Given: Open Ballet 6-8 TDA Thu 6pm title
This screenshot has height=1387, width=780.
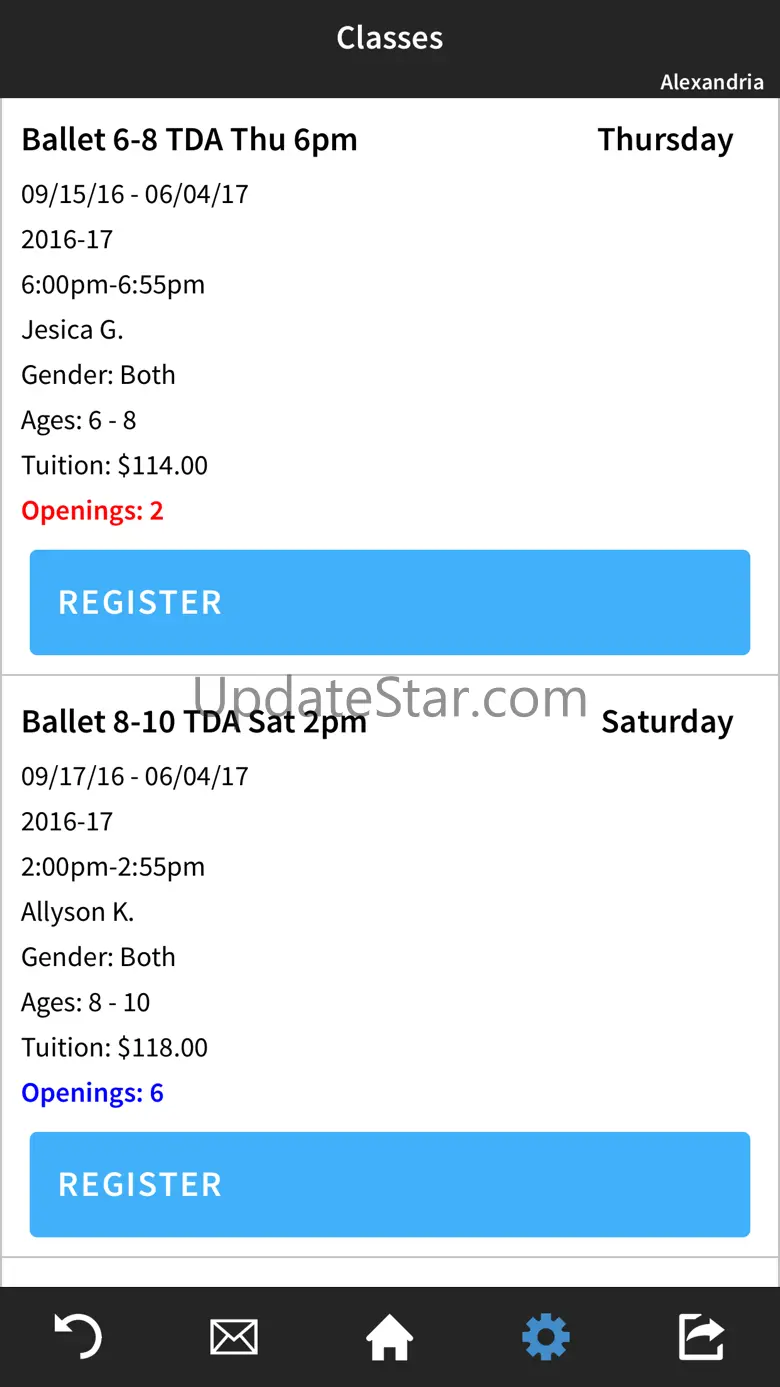Looking at the screenshot, I should pos(189,140).
